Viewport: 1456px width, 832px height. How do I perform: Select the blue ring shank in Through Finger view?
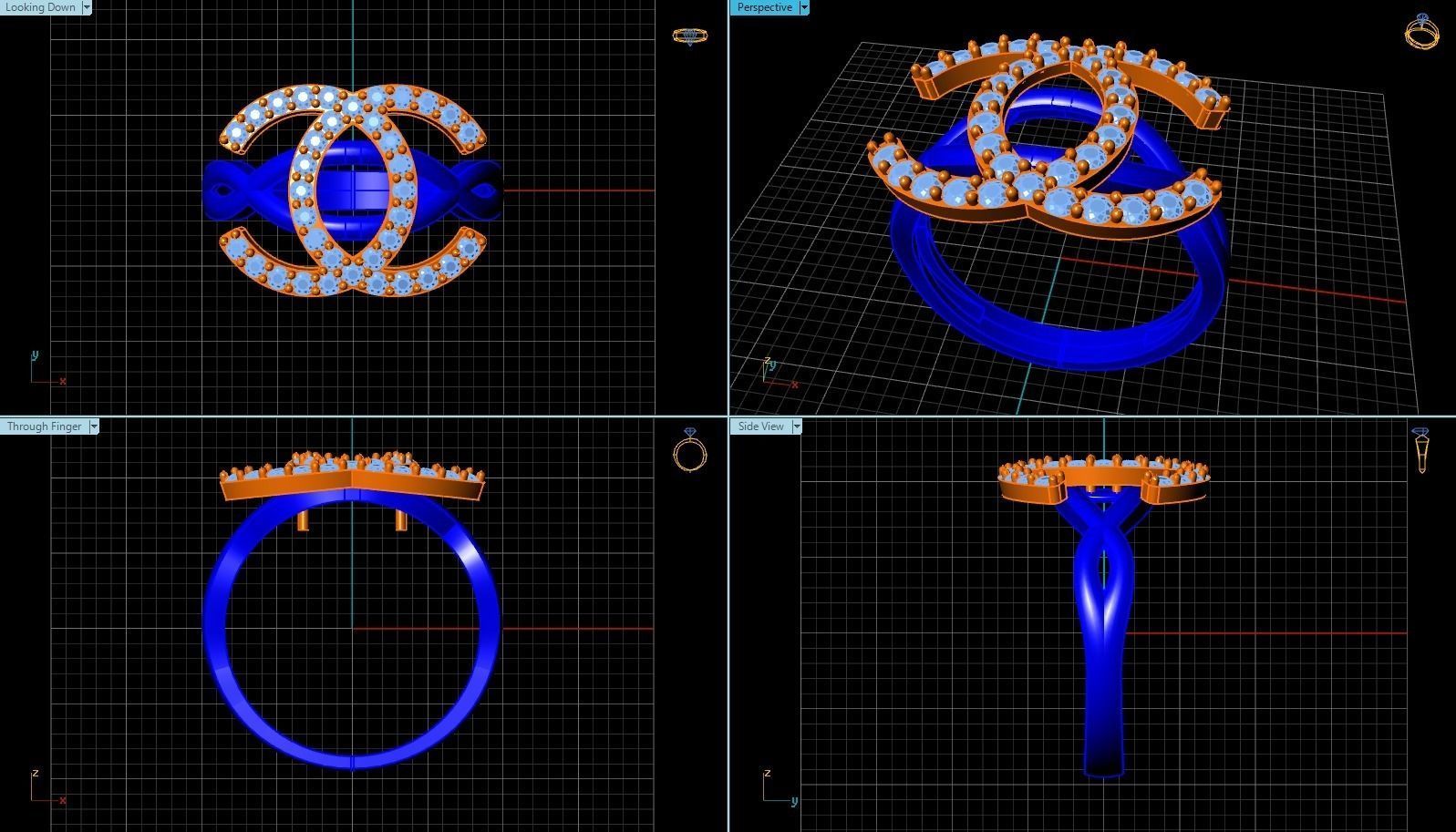tap(213, 629)
